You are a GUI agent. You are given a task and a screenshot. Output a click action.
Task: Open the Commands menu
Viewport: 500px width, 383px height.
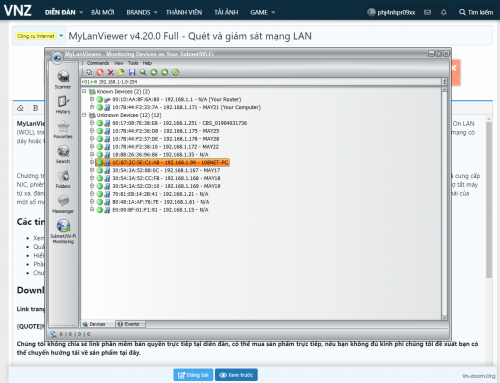point(98,63)
